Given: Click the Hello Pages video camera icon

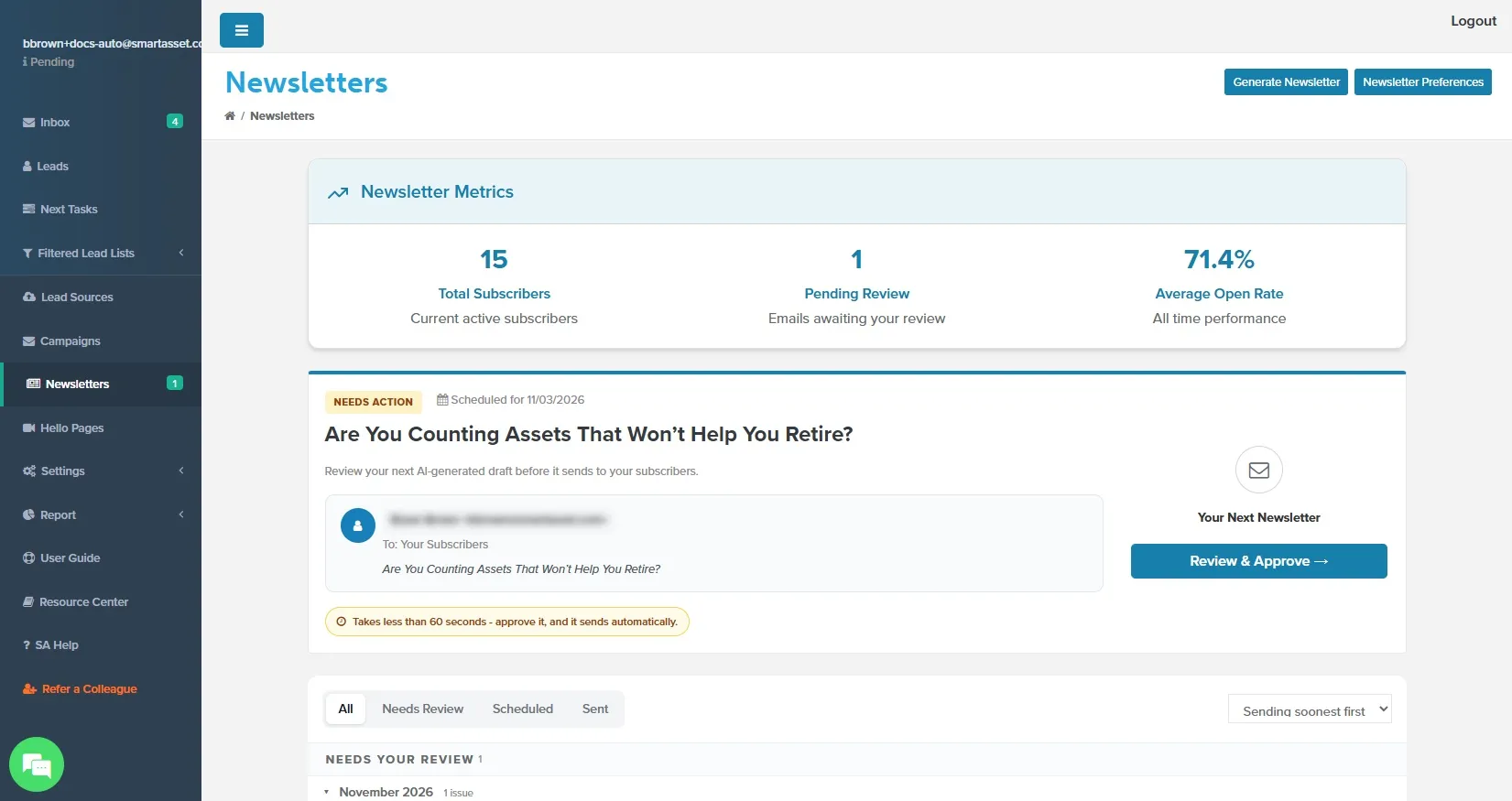Looking at the screenshot, I should (x=28, y=428).
